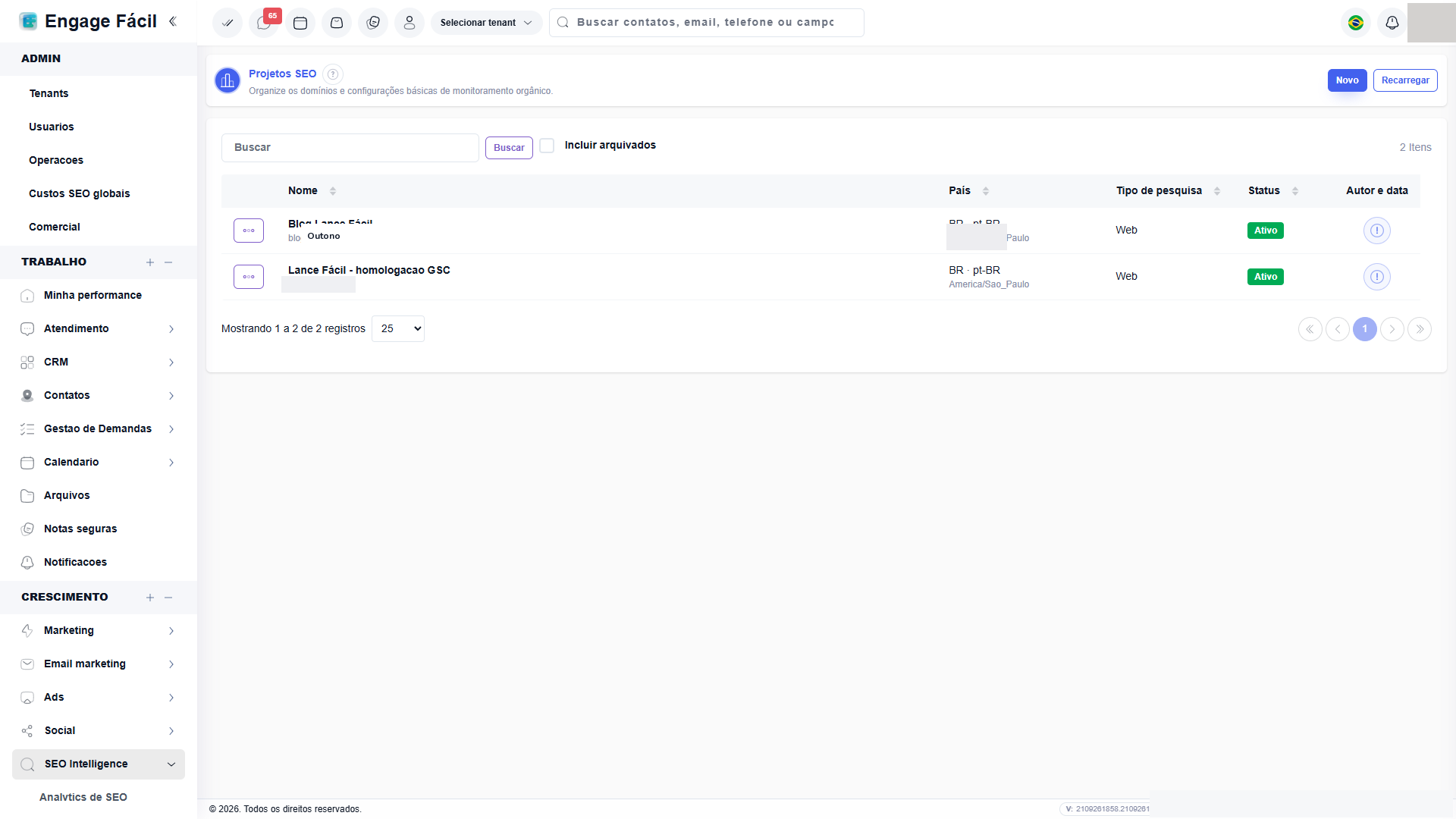Collapse the sidebar with the double-chevron icon
The height and width of the screenshot is (819, 1456).
click(173, 21)
